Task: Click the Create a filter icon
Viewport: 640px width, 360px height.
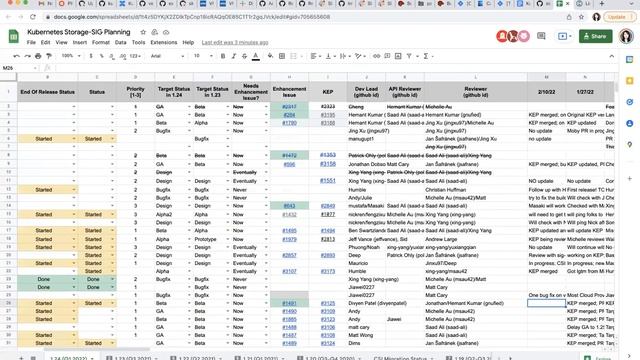Action: (409, 56)
